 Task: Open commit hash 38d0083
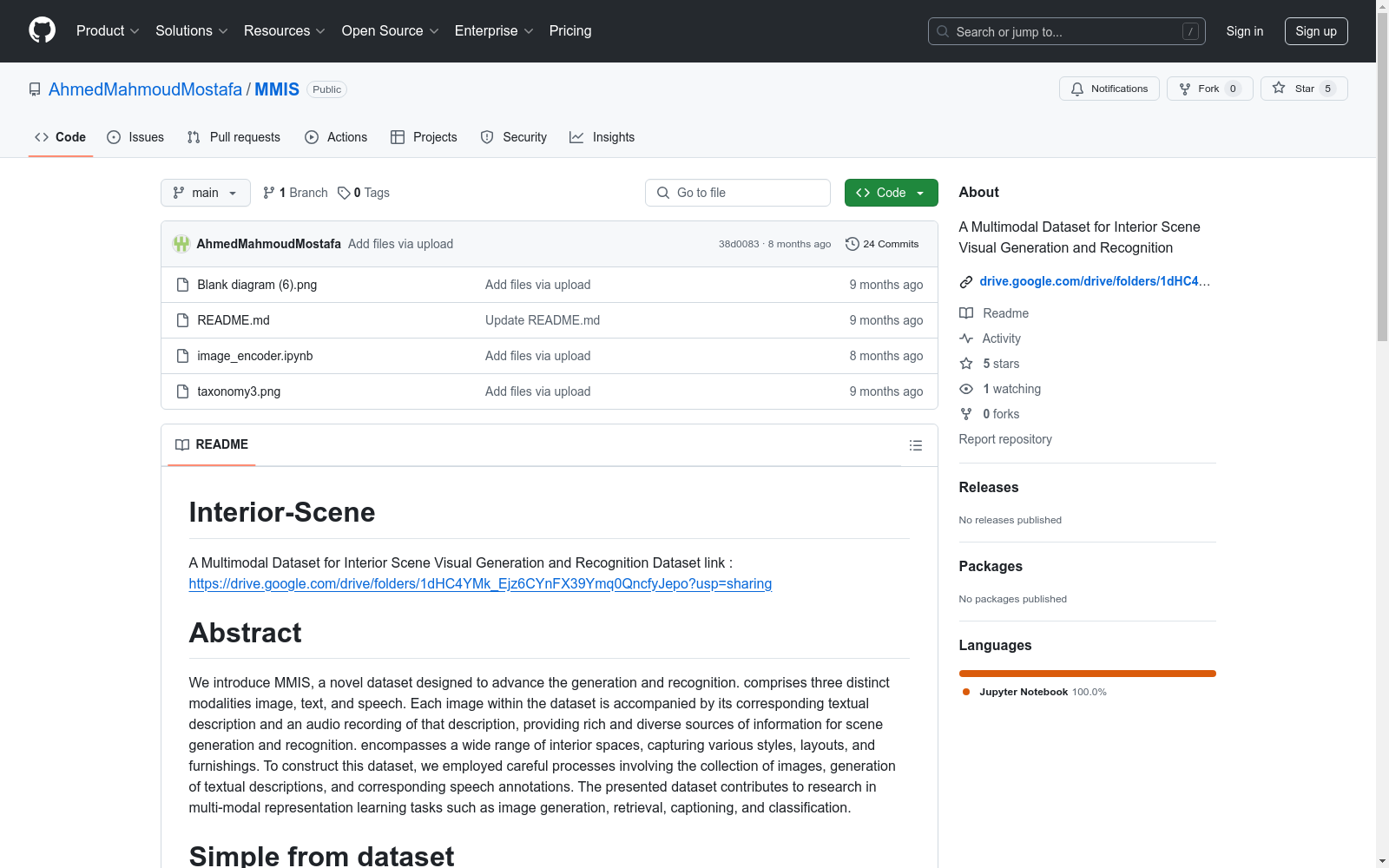coord(739,244)
